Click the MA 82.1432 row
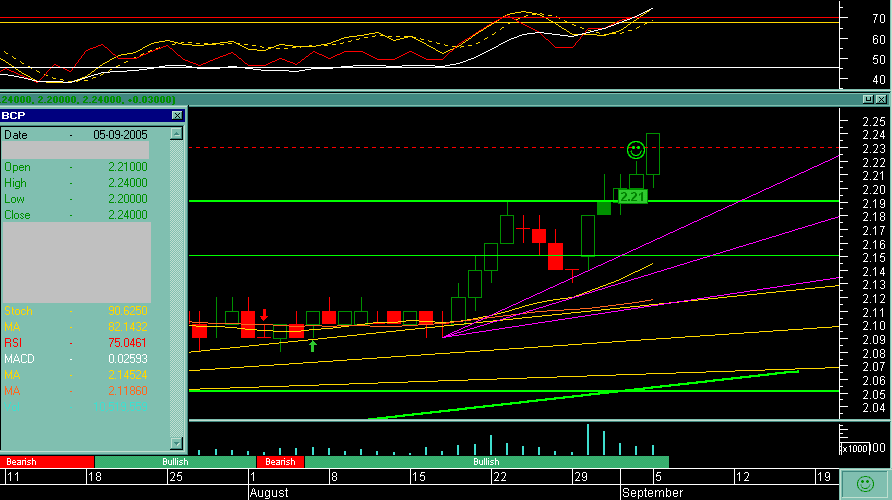Viewport: 892px width, 500px height. pyautogui.click(x=76, y=327)
